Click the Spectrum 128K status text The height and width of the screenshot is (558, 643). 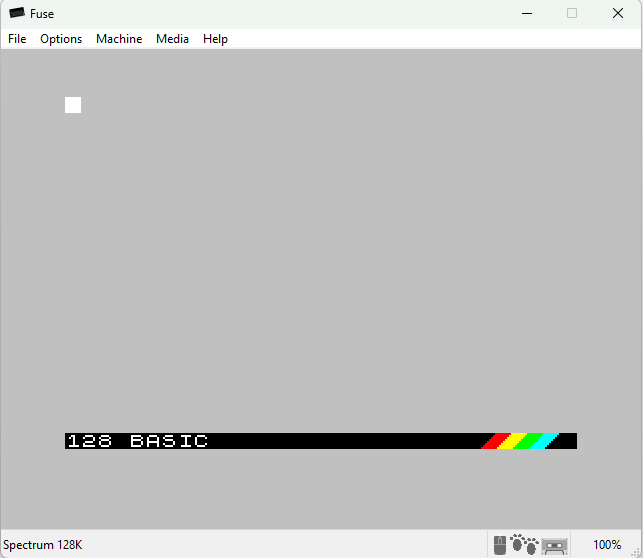point(43,545)
